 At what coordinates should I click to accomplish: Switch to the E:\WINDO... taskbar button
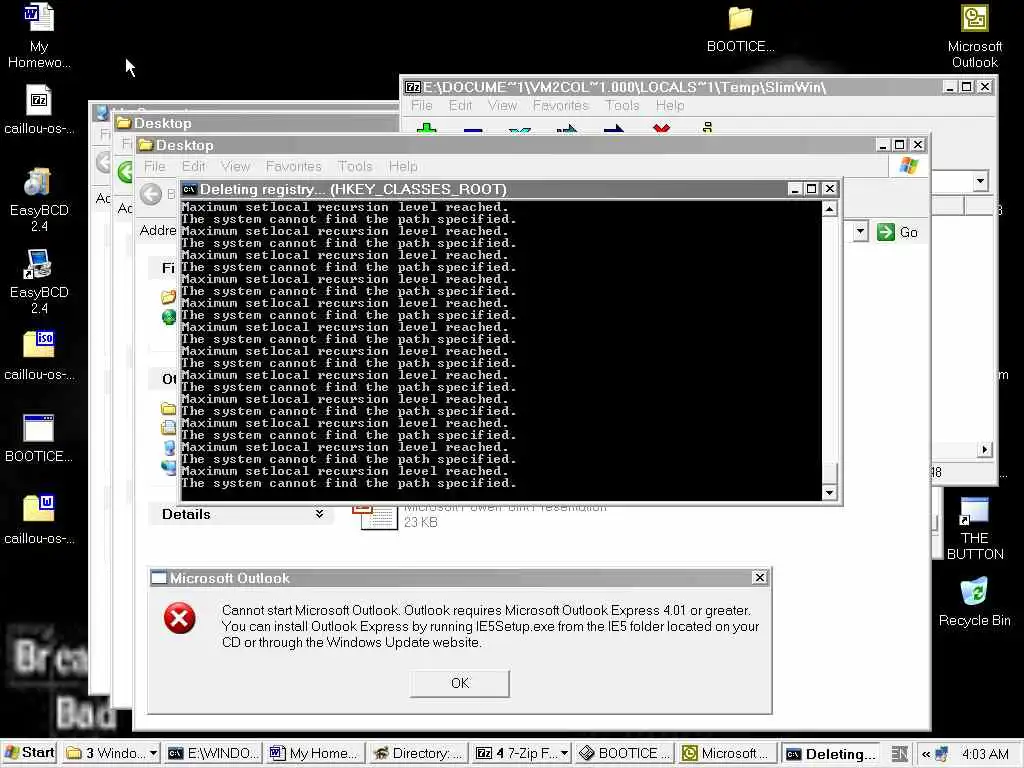coord(212,754)
